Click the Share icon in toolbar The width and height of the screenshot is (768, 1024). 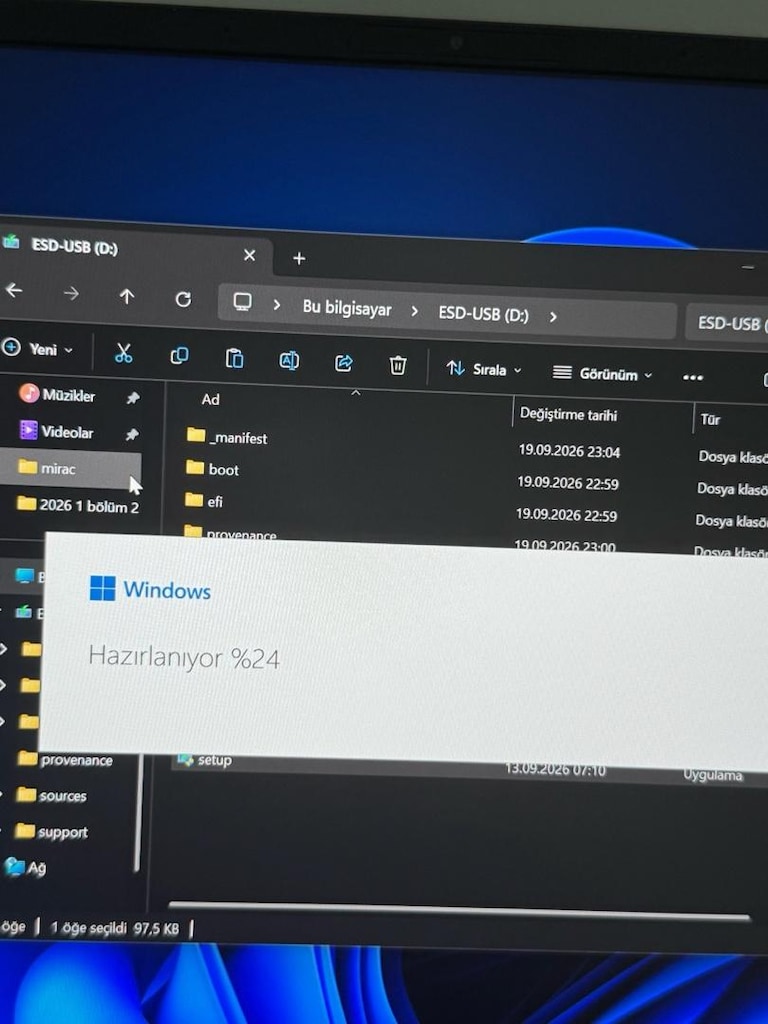tap(344, 363)
